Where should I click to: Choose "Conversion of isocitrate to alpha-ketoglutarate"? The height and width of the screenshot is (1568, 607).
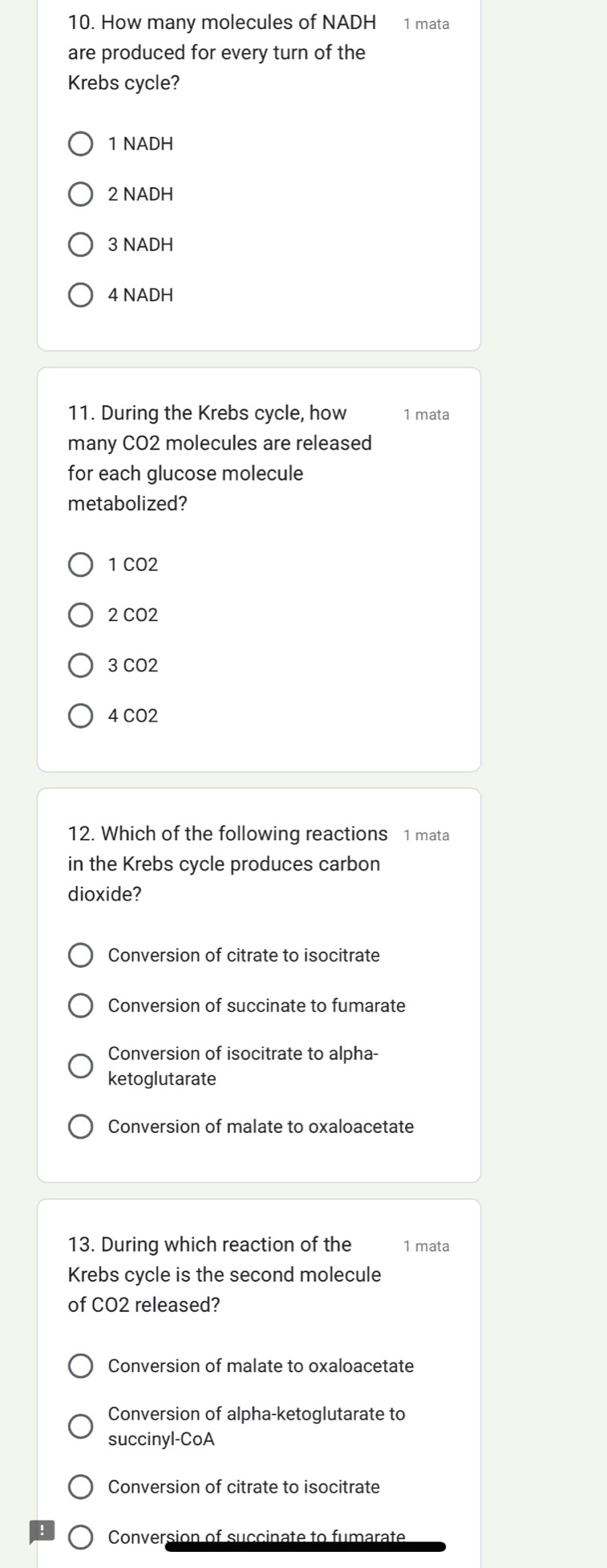click(80, 1065)
